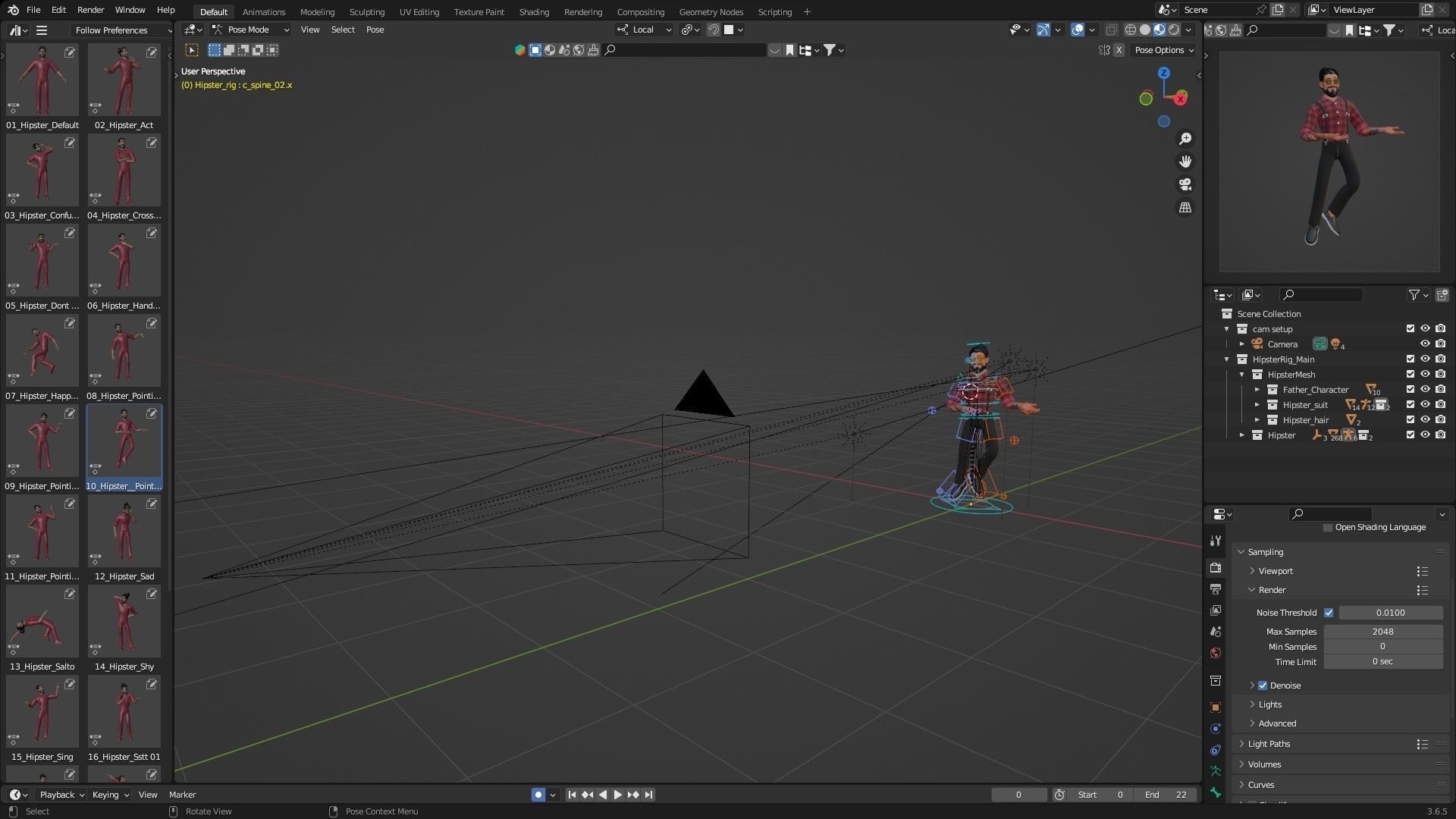The image size is (1456, 819).
Task: Open the Tool properties tab icon
Action: tap(1216, 541)
